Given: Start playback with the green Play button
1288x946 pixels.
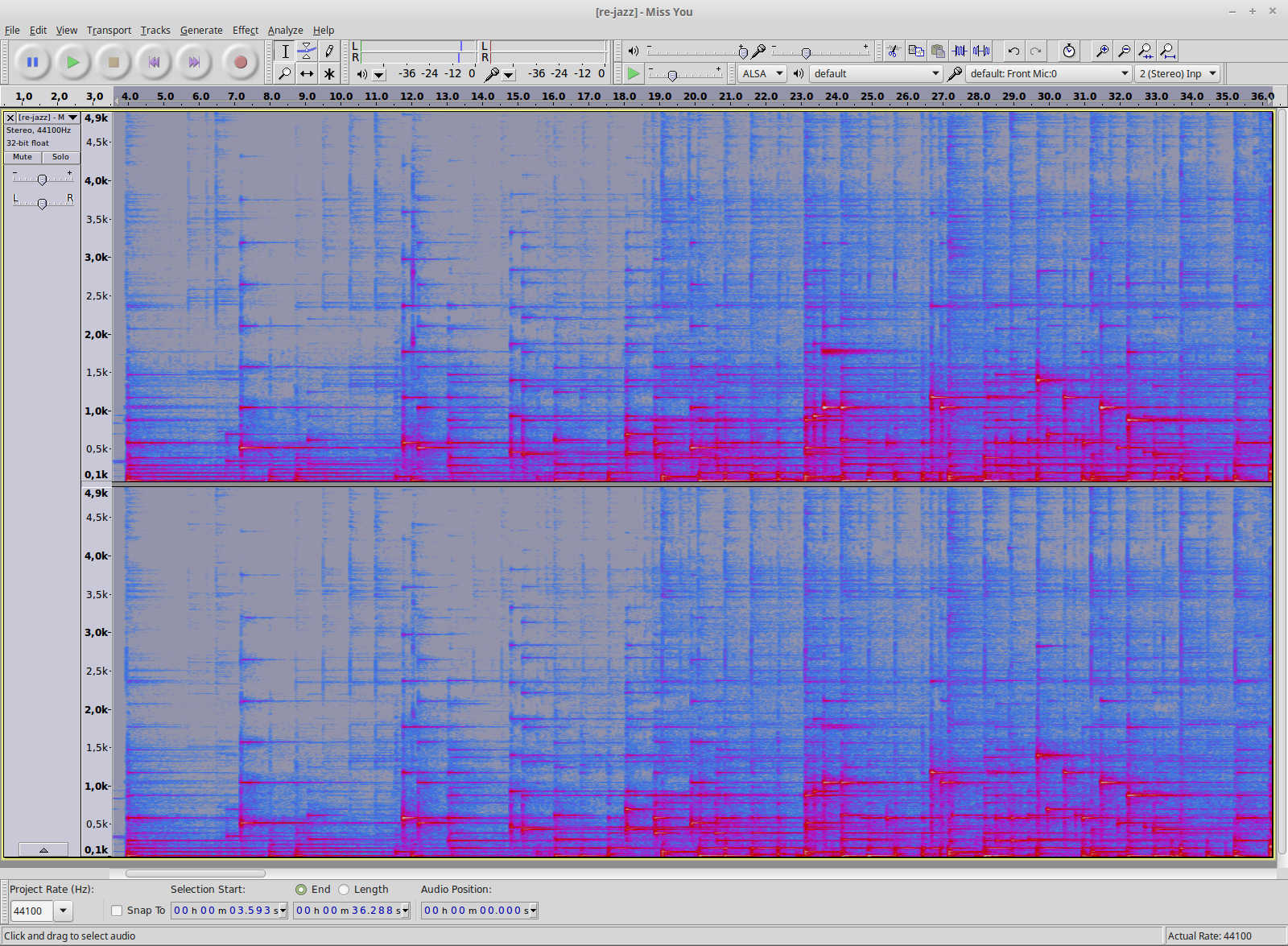Looking at the screenshot, I should 72,62.
